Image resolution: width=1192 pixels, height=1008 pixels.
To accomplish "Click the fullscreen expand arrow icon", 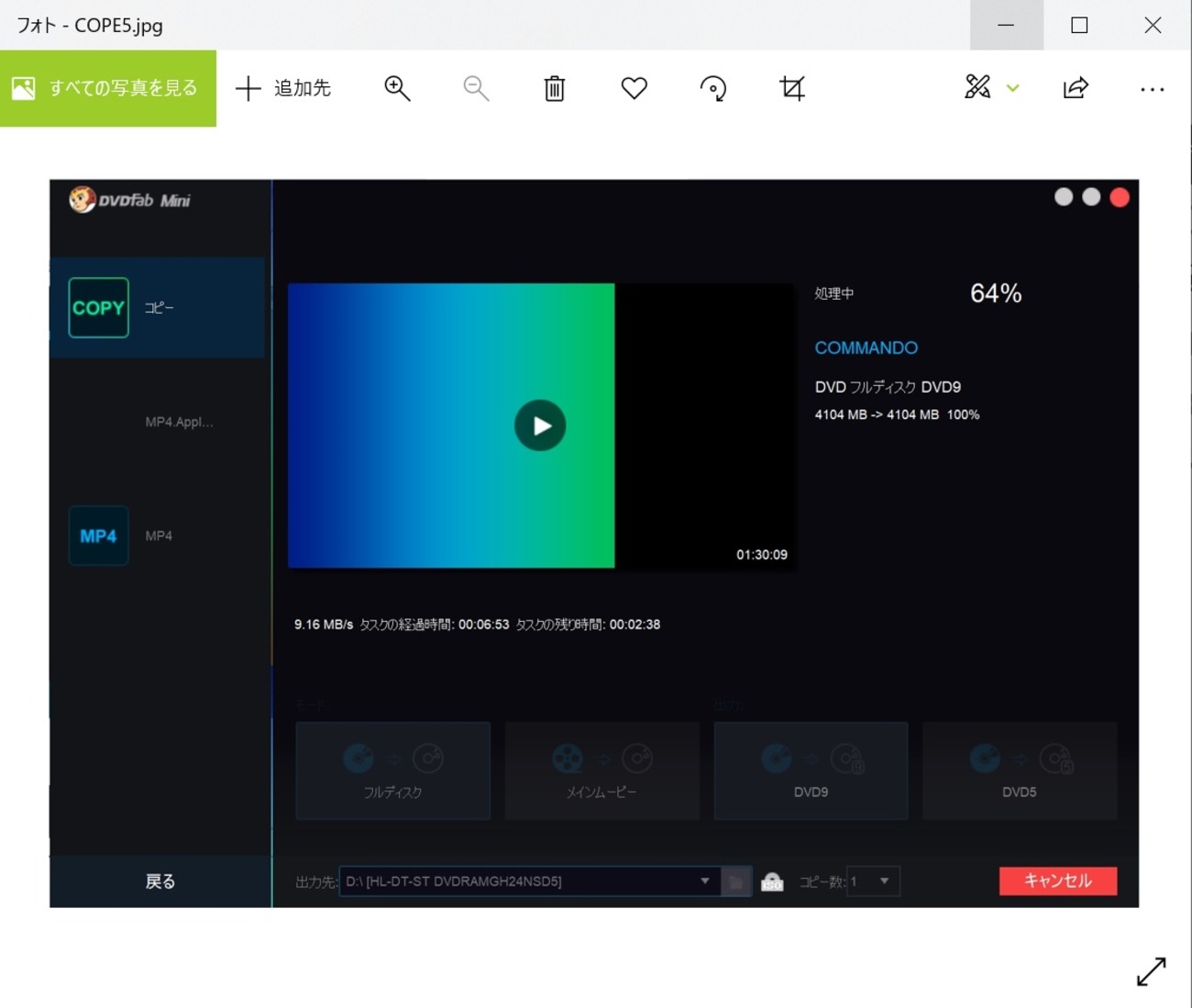I will (1151, 971).
